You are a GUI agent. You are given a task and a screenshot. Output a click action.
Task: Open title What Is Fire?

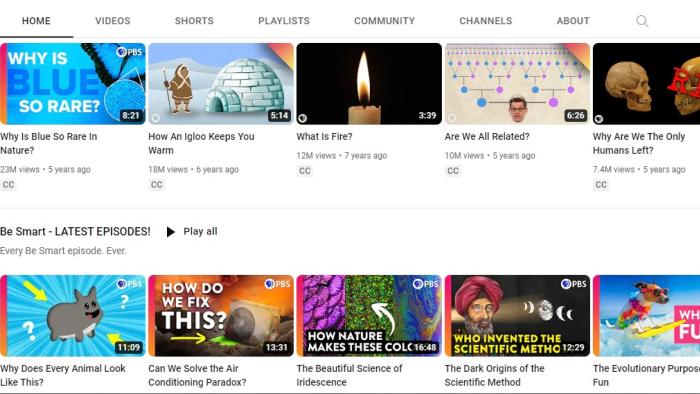click(325, 137)
